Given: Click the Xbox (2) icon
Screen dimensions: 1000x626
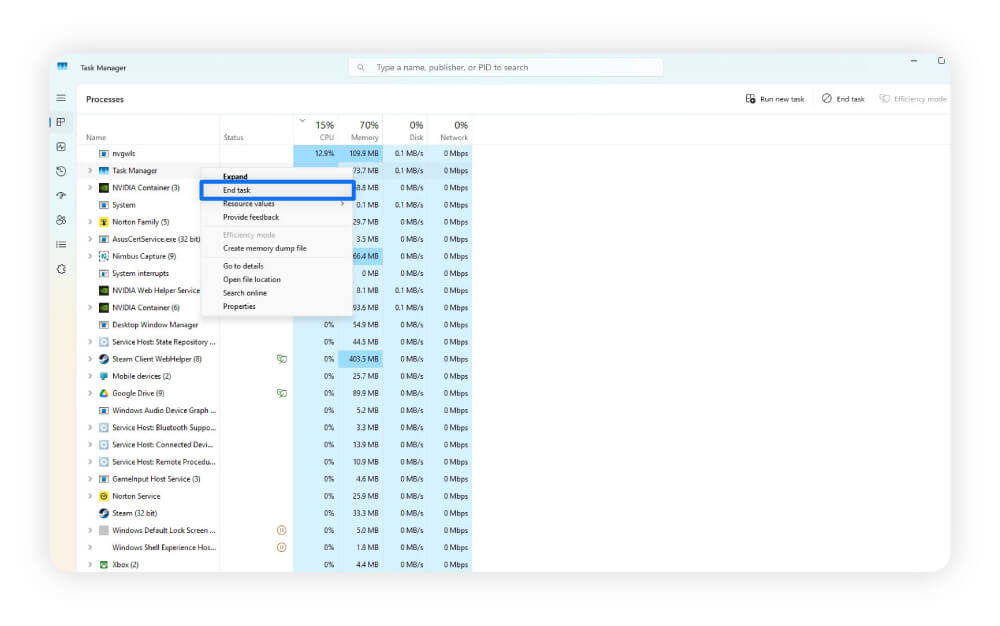Looking at the screenshot, I should point(103,565).
